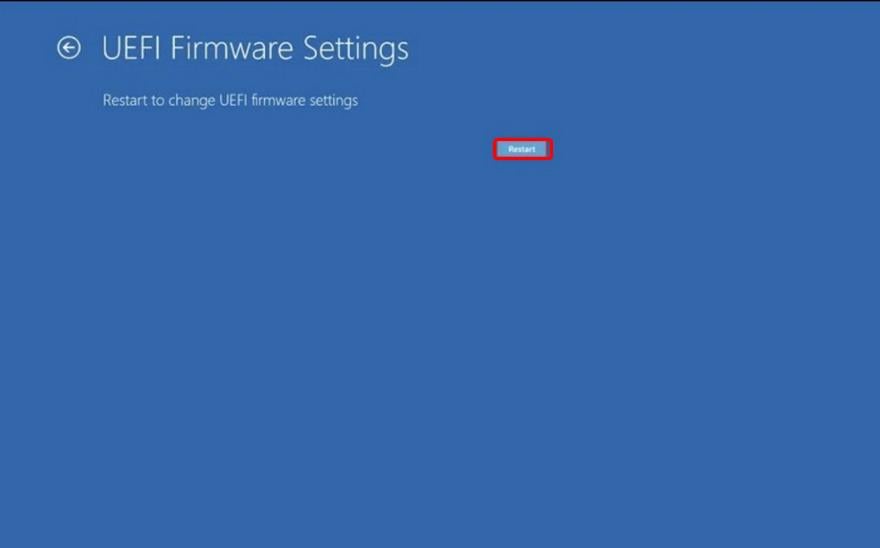
Task: Click the word "Firmware" in the title
Action: click(x=231, y=48)
